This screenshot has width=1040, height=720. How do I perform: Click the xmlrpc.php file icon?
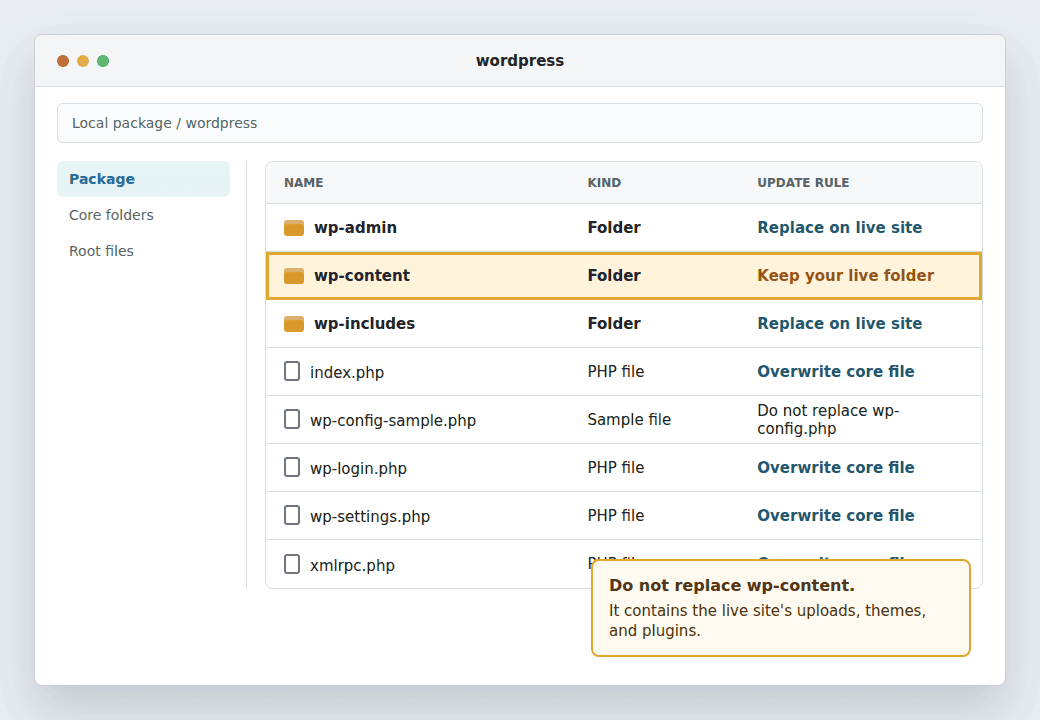tap(292, 564)
